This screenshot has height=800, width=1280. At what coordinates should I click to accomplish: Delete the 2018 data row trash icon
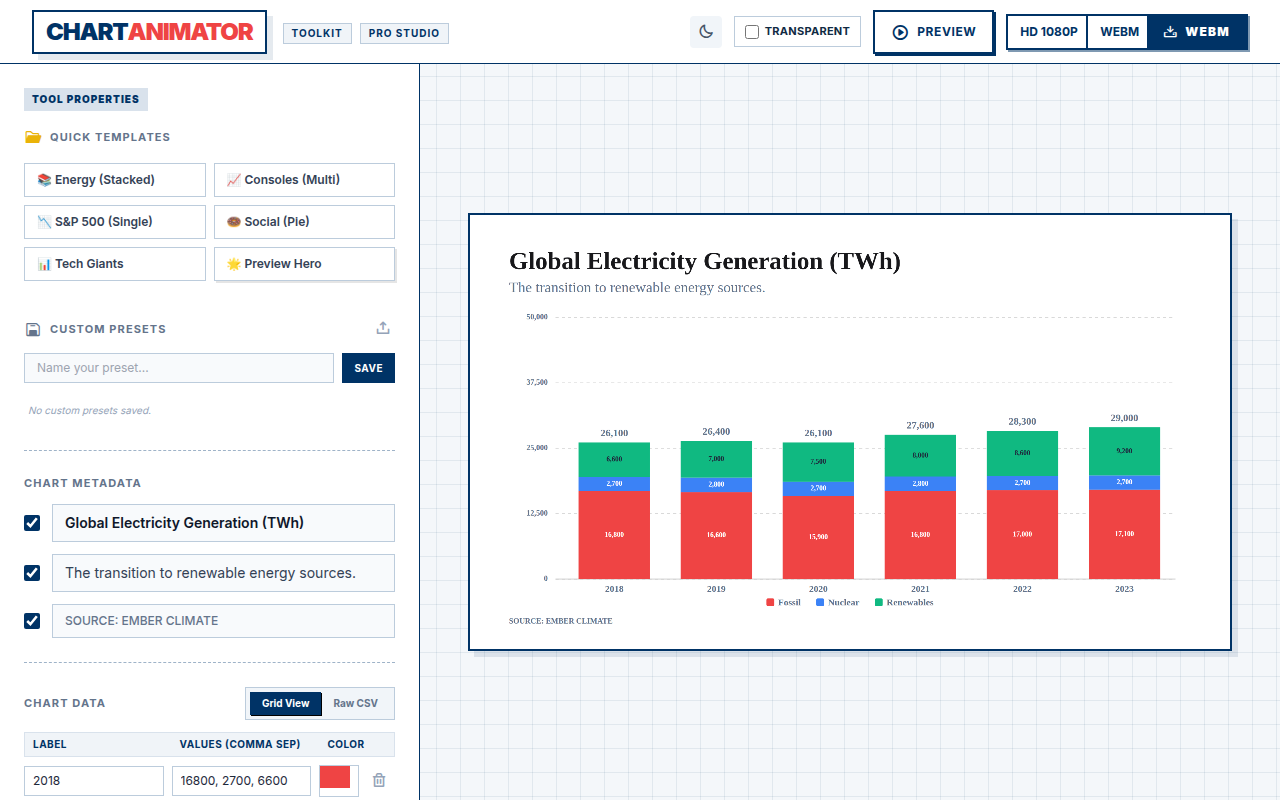click(379, 780)
